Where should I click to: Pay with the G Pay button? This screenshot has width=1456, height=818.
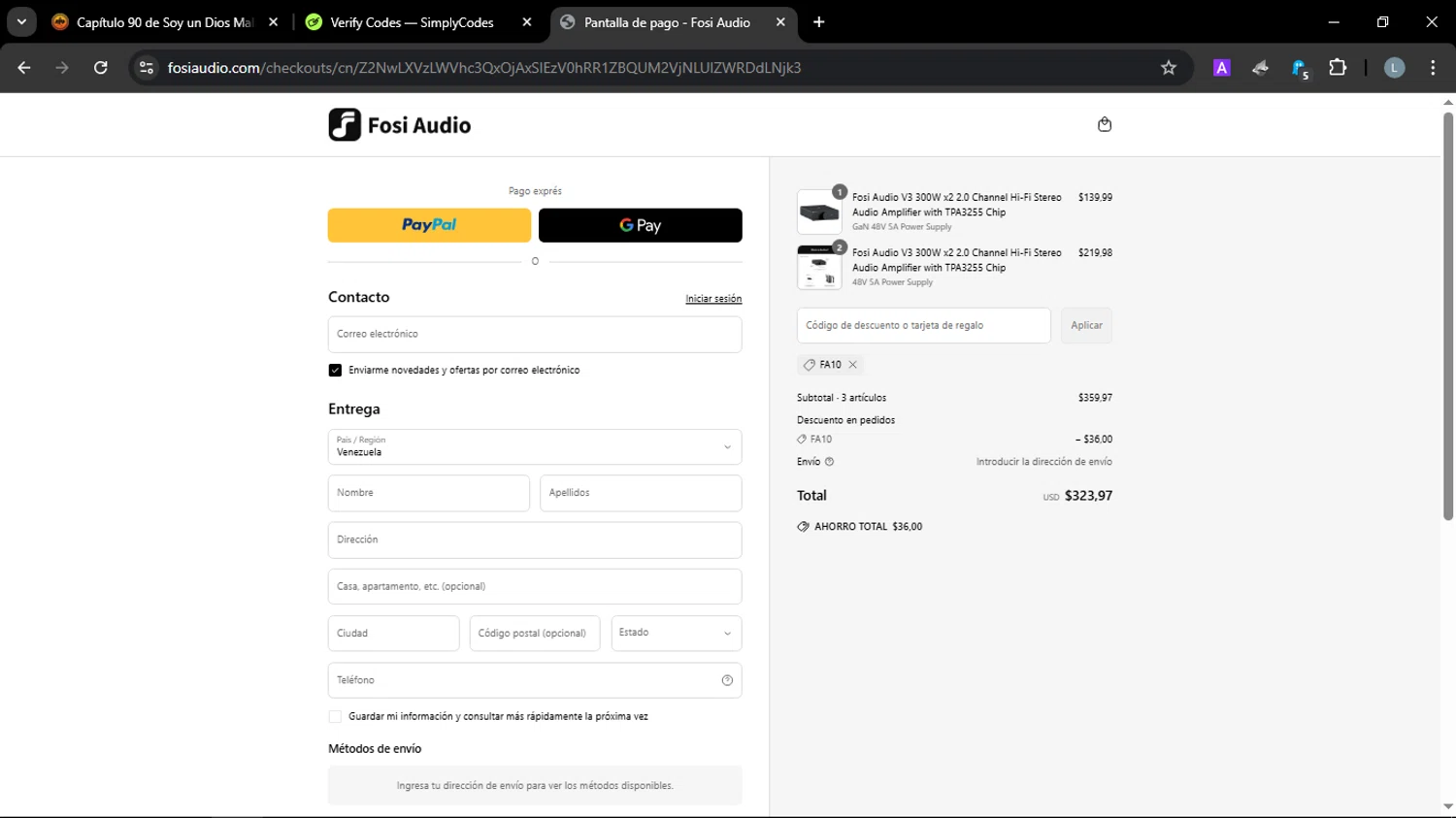pyautogui.click(x=641, y=225)
